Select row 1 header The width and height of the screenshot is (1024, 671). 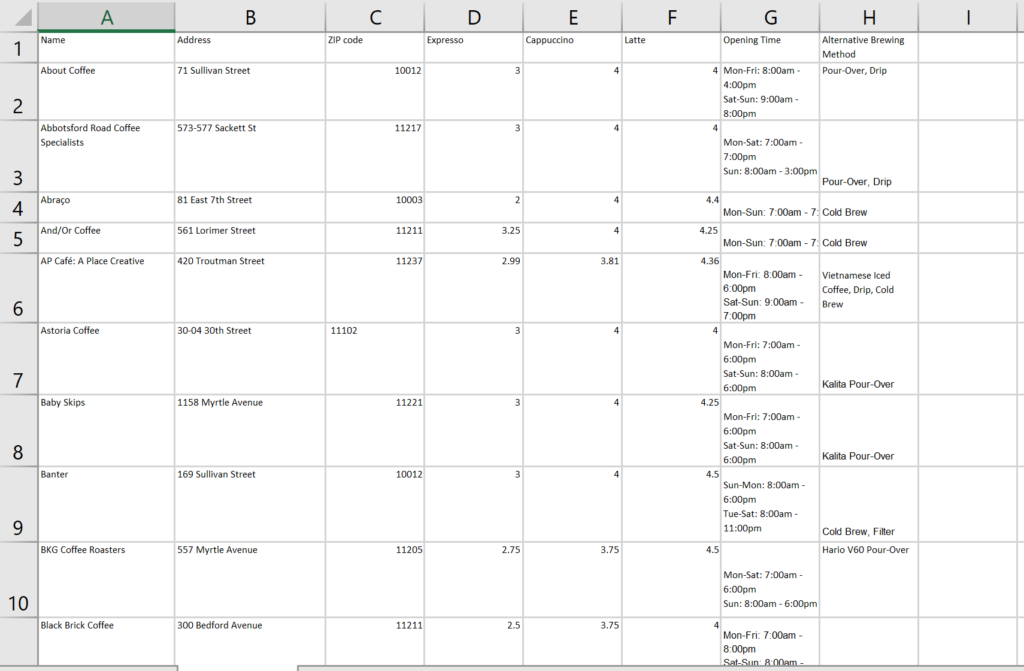coord(18,47)
